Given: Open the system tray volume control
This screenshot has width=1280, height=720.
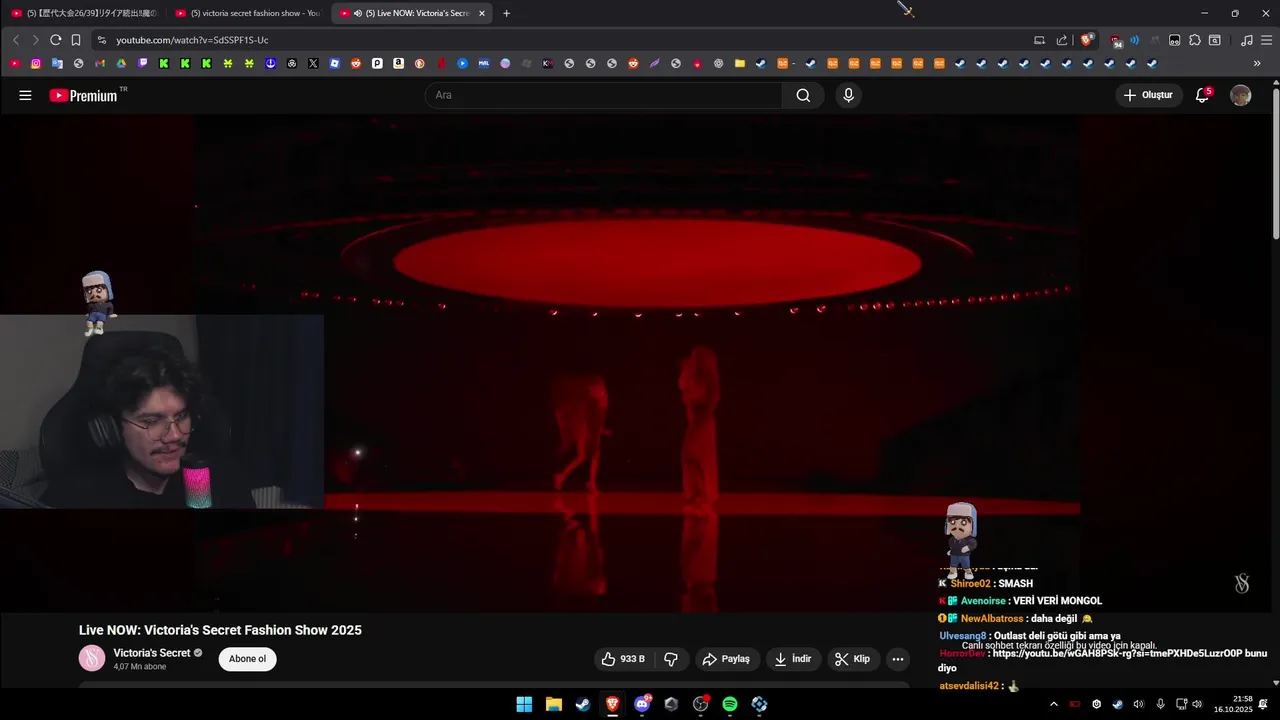Looking at the screenshot, I should point(1197,704).
